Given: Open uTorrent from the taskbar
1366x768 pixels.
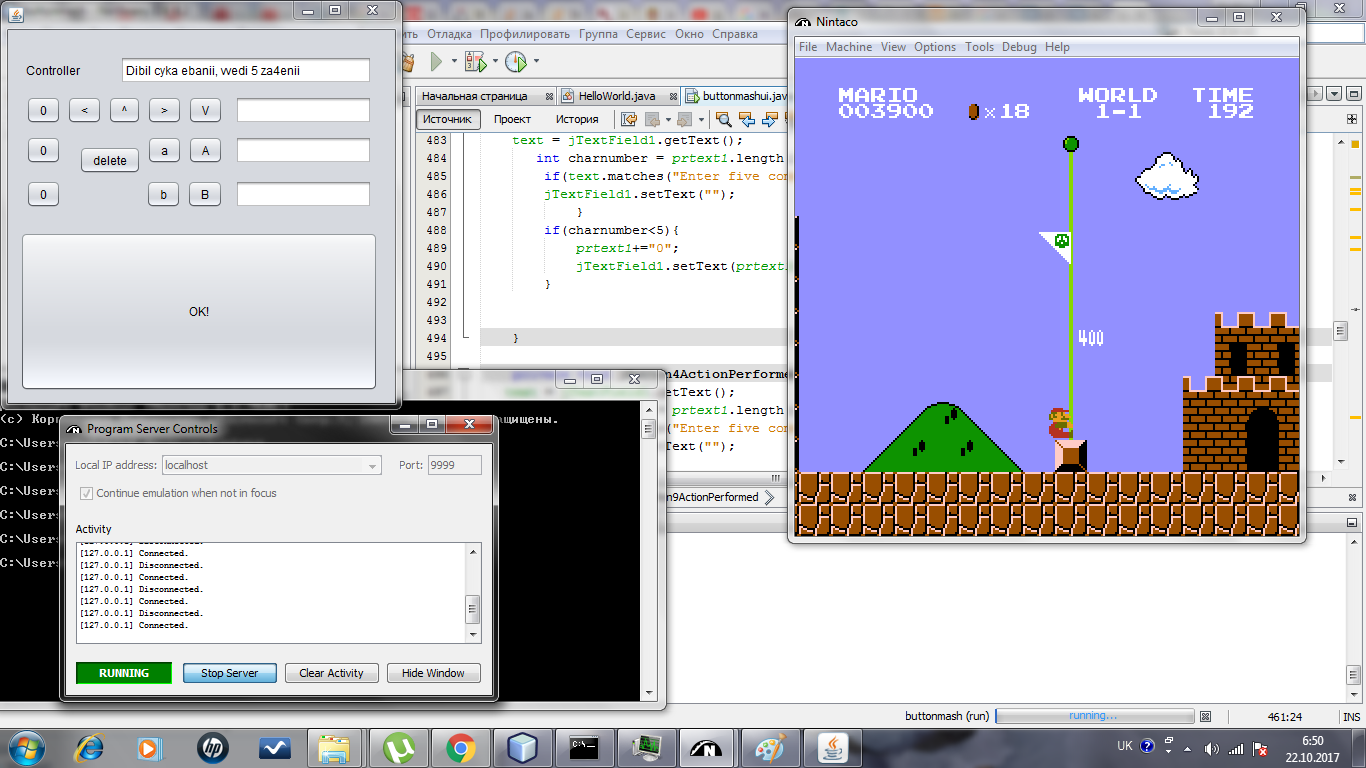Looking at the screenshot, I should (399, 747).
